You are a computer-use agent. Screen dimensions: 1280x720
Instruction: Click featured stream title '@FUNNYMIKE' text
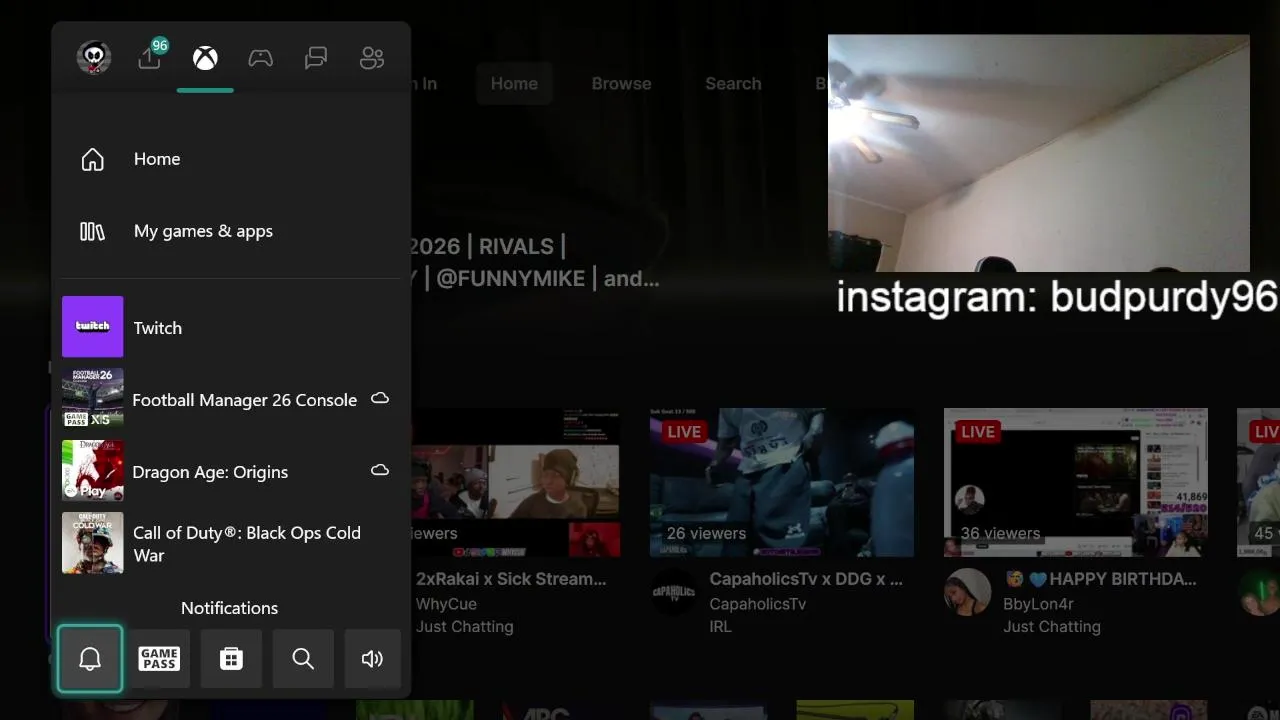[510, 278]
